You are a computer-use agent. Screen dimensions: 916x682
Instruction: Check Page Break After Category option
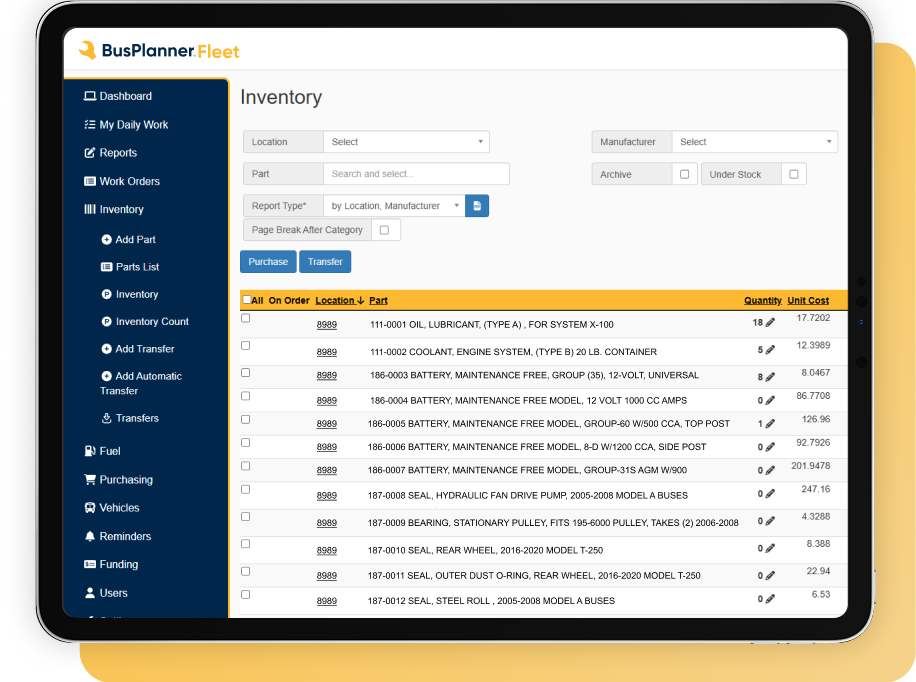coord(384,230)
